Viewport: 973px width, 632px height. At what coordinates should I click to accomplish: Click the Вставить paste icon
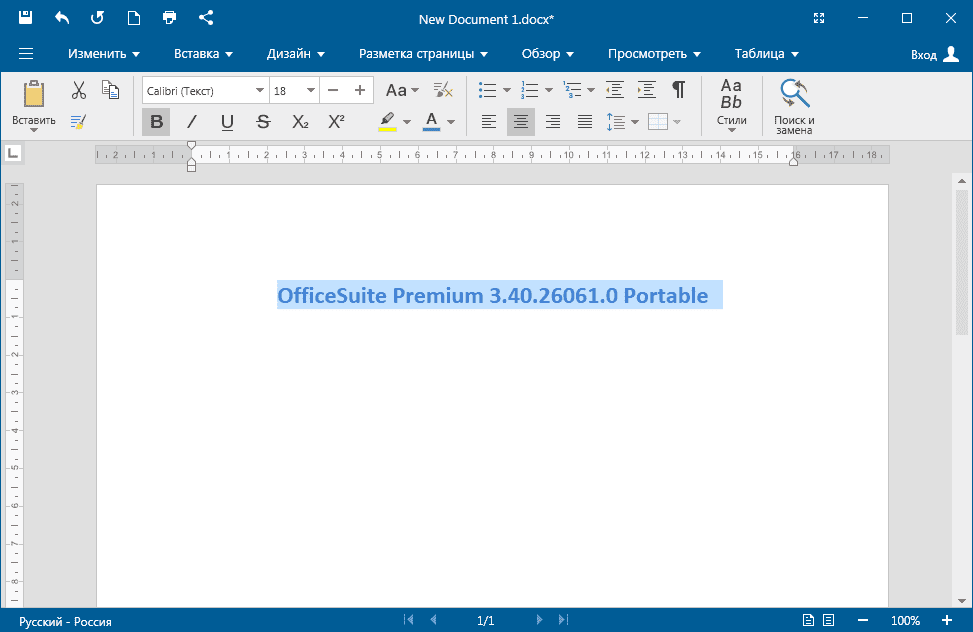(x=34, y=94)
